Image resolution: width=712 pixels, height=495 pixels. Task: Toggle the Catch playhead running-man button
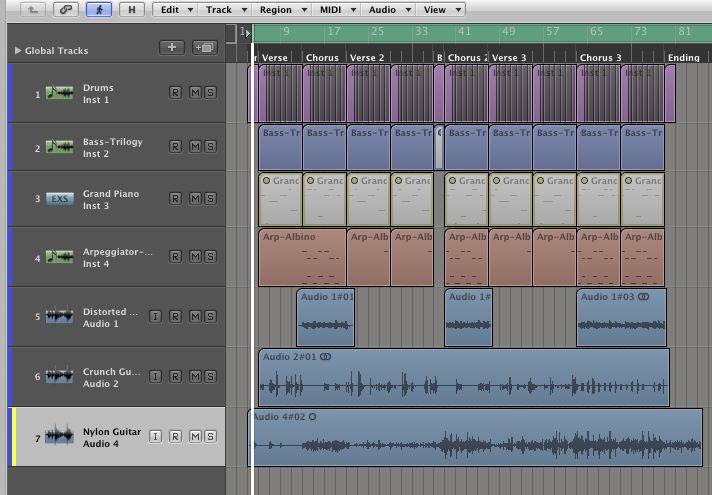pos(99,10)
